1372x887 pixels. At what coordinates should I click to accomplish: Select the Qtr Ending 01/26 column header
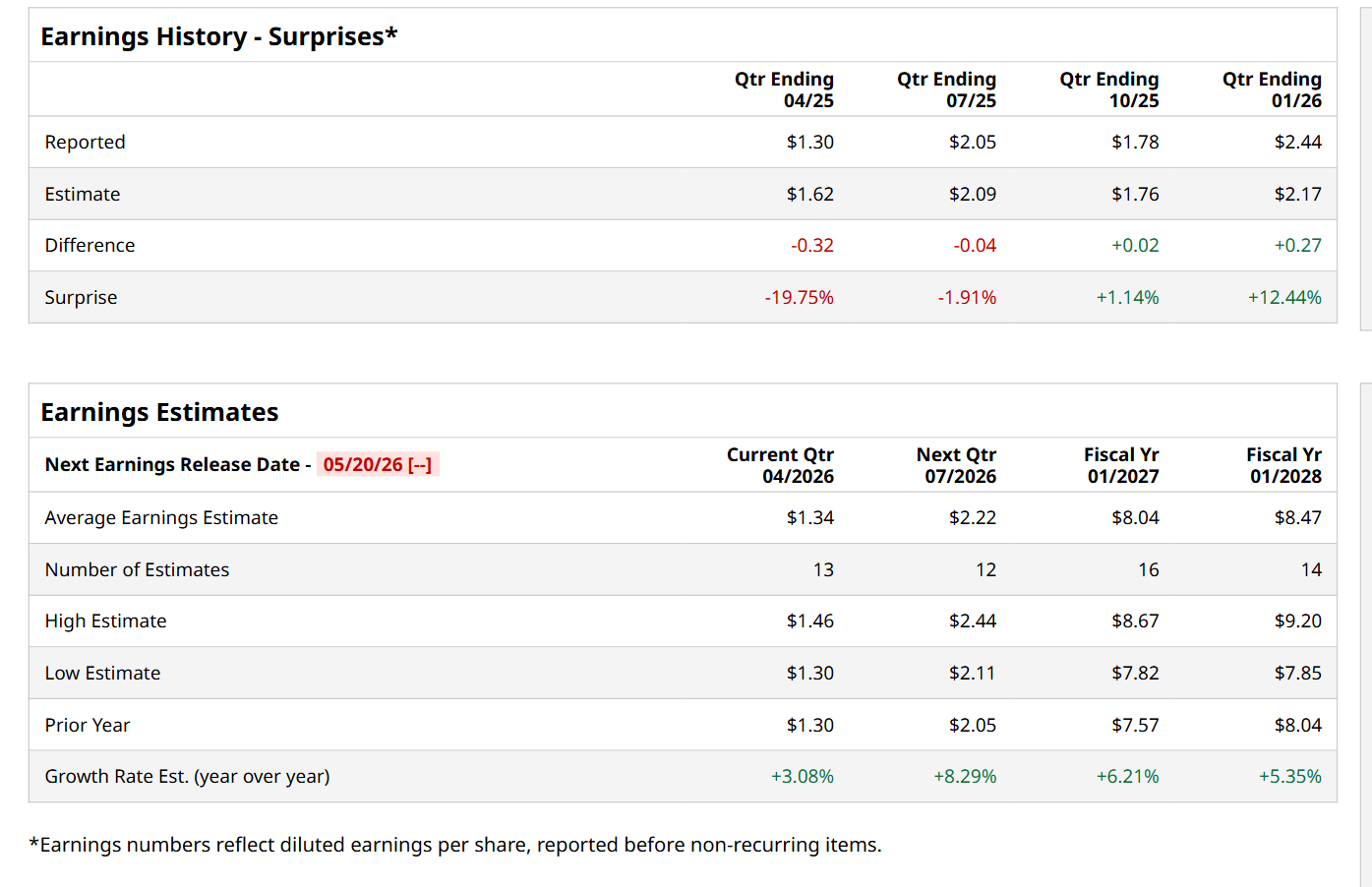pos(1272,89)
